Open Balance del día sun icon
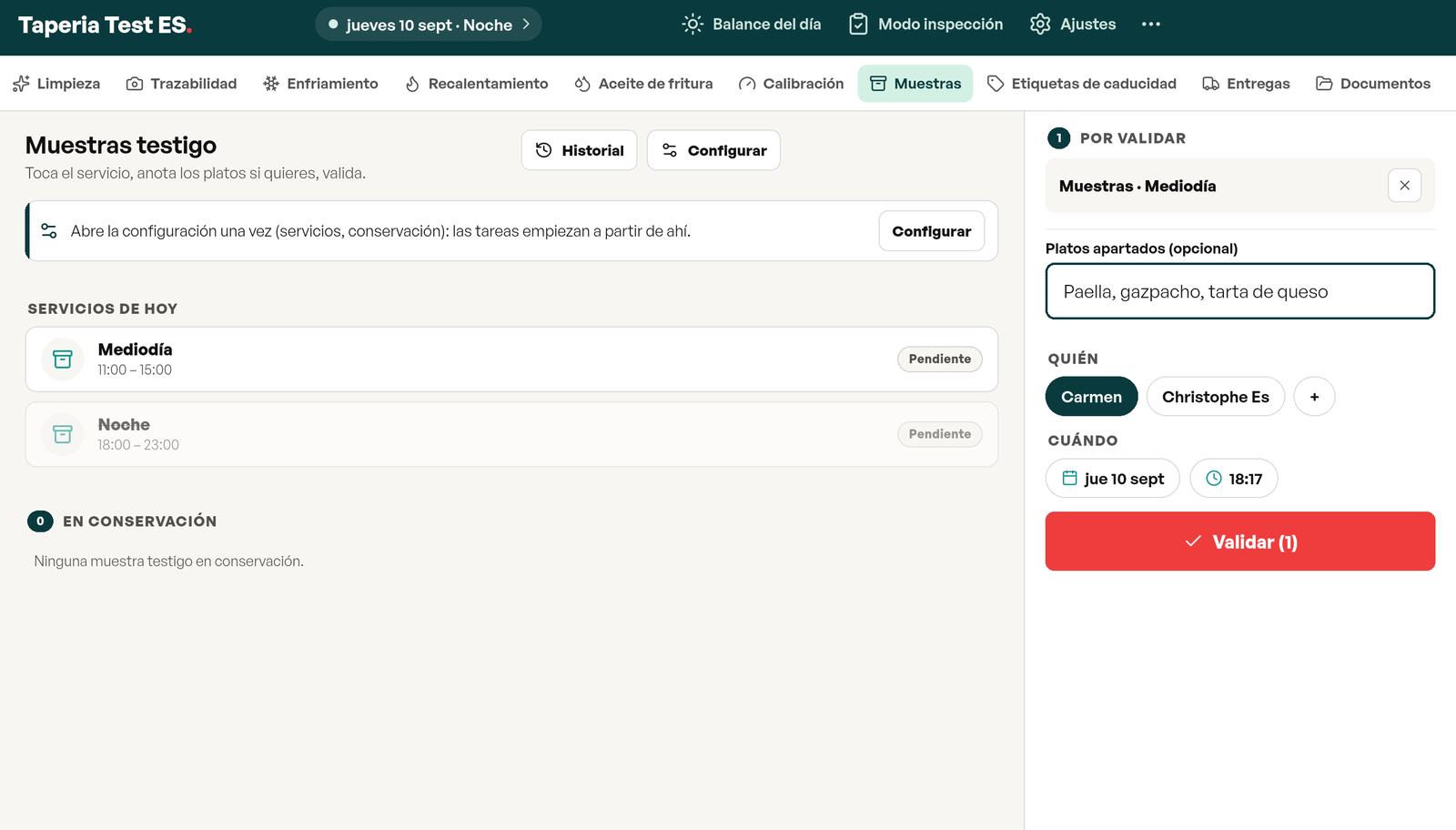The height and width of the screenshot is (830, 1456). [x=693, y=25]
